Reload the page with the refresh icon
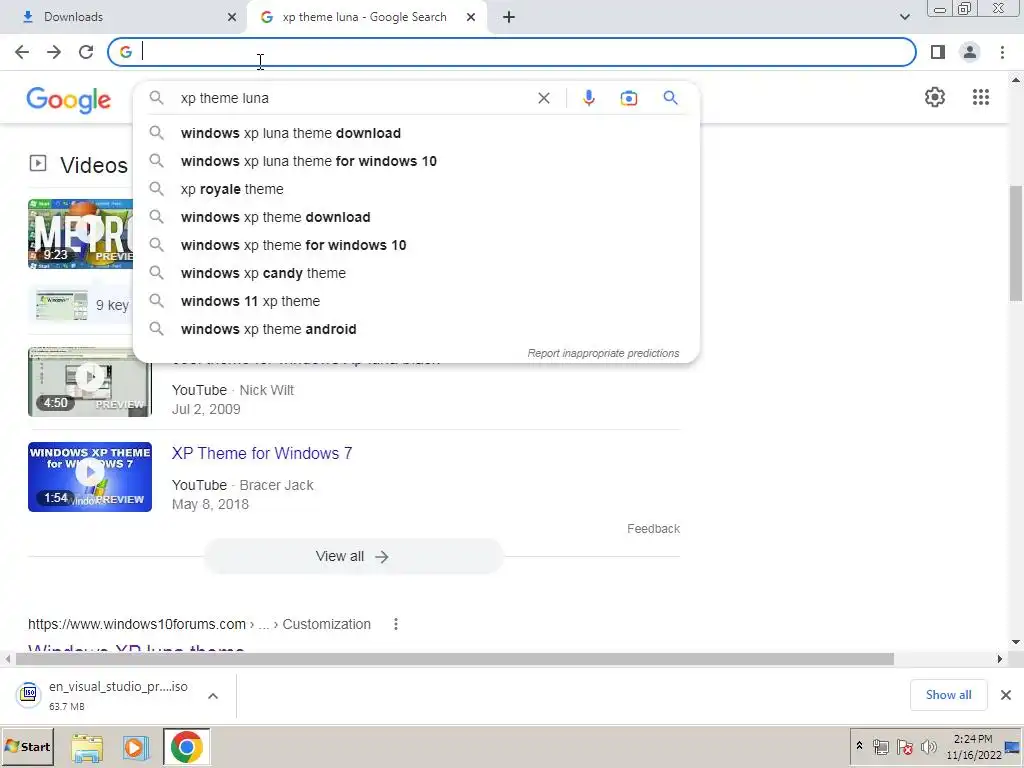 click(x=86, y=52)
